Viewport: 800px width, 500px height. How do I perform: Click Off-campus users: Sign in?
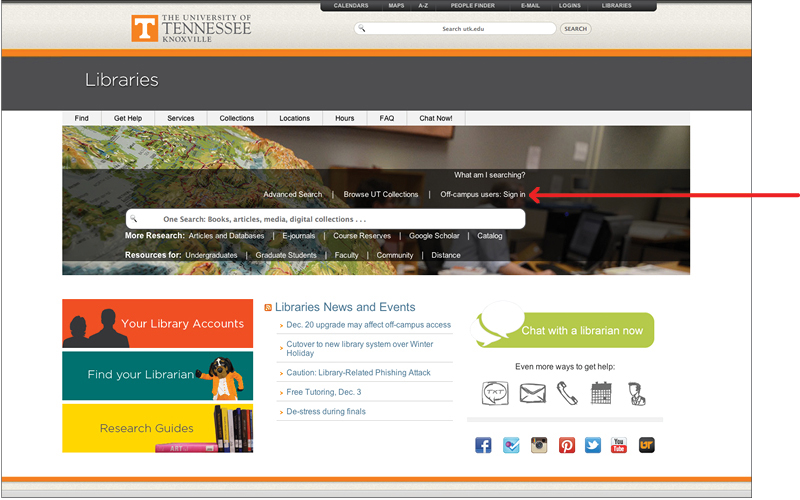pyautogui.click(x=483, y=194)
